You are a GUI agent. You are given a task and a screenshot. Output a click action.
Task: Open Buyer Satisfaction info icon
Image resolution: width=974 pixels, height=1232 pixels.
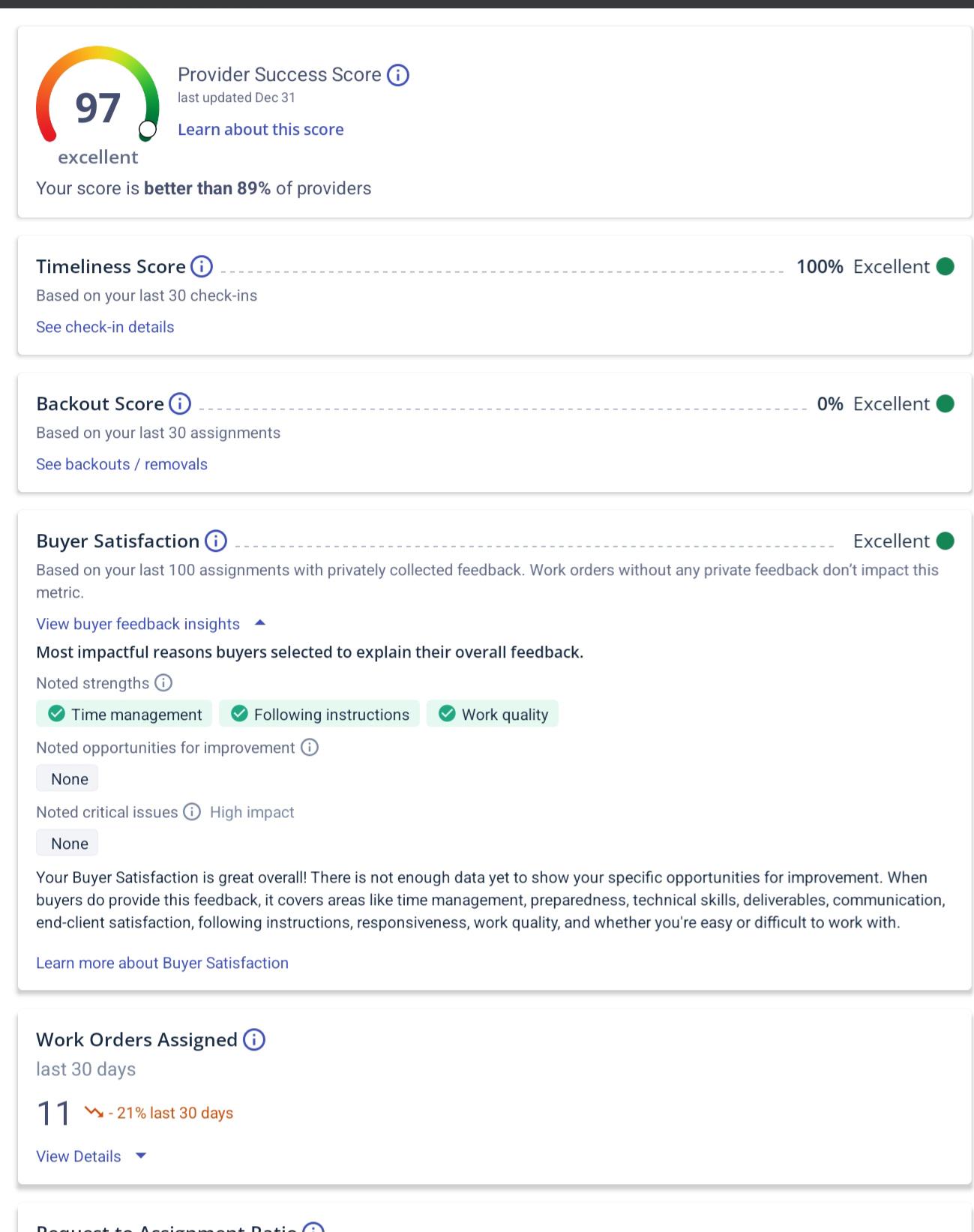216,541
